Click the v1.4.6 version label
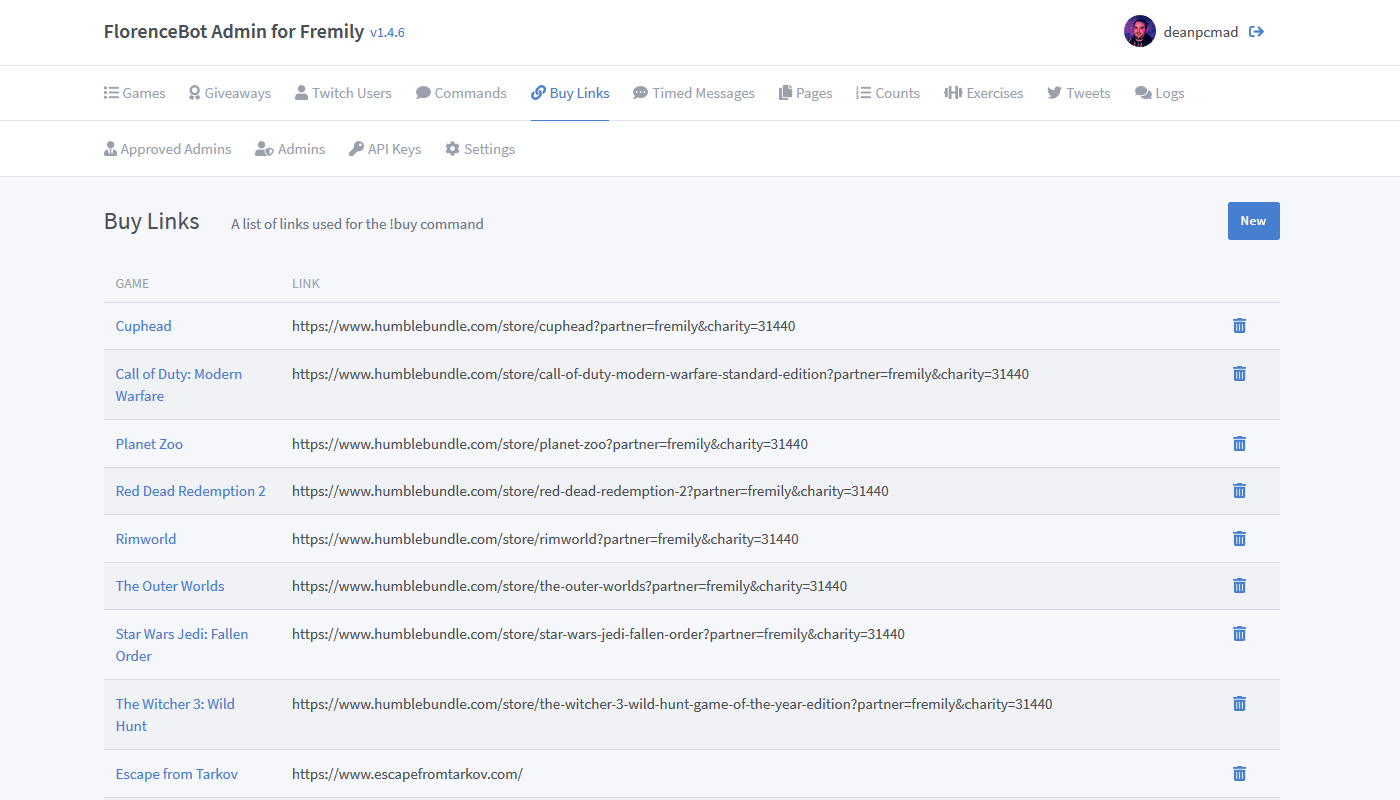Image resolution: width=1400 pixels, height=800 pixels. [387, 33]
